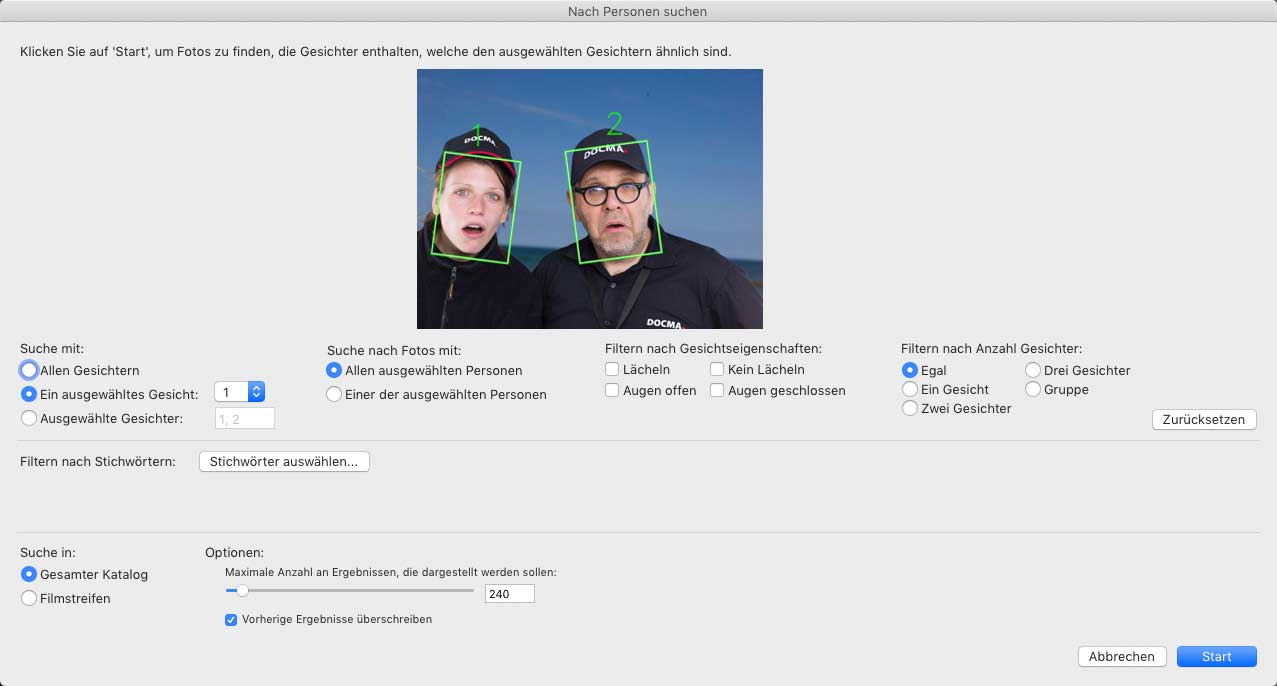Image resolution: width=1277 pixels, height=686 pixels.
Task: Switch search scope to 'Filmstreifen'
Action: click(29, 598)
